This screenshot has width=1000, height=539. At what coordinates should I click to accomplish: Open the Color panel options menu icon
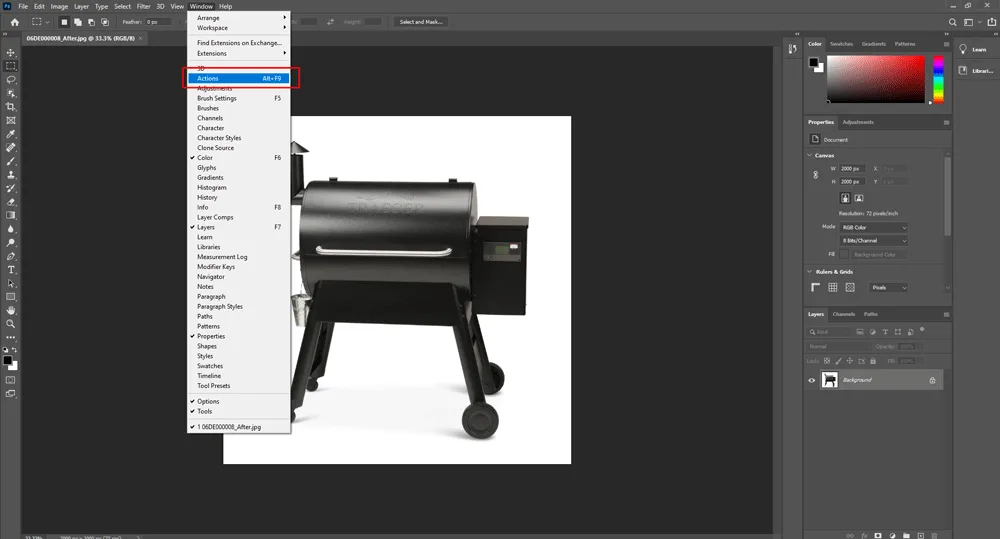(946, 44)
